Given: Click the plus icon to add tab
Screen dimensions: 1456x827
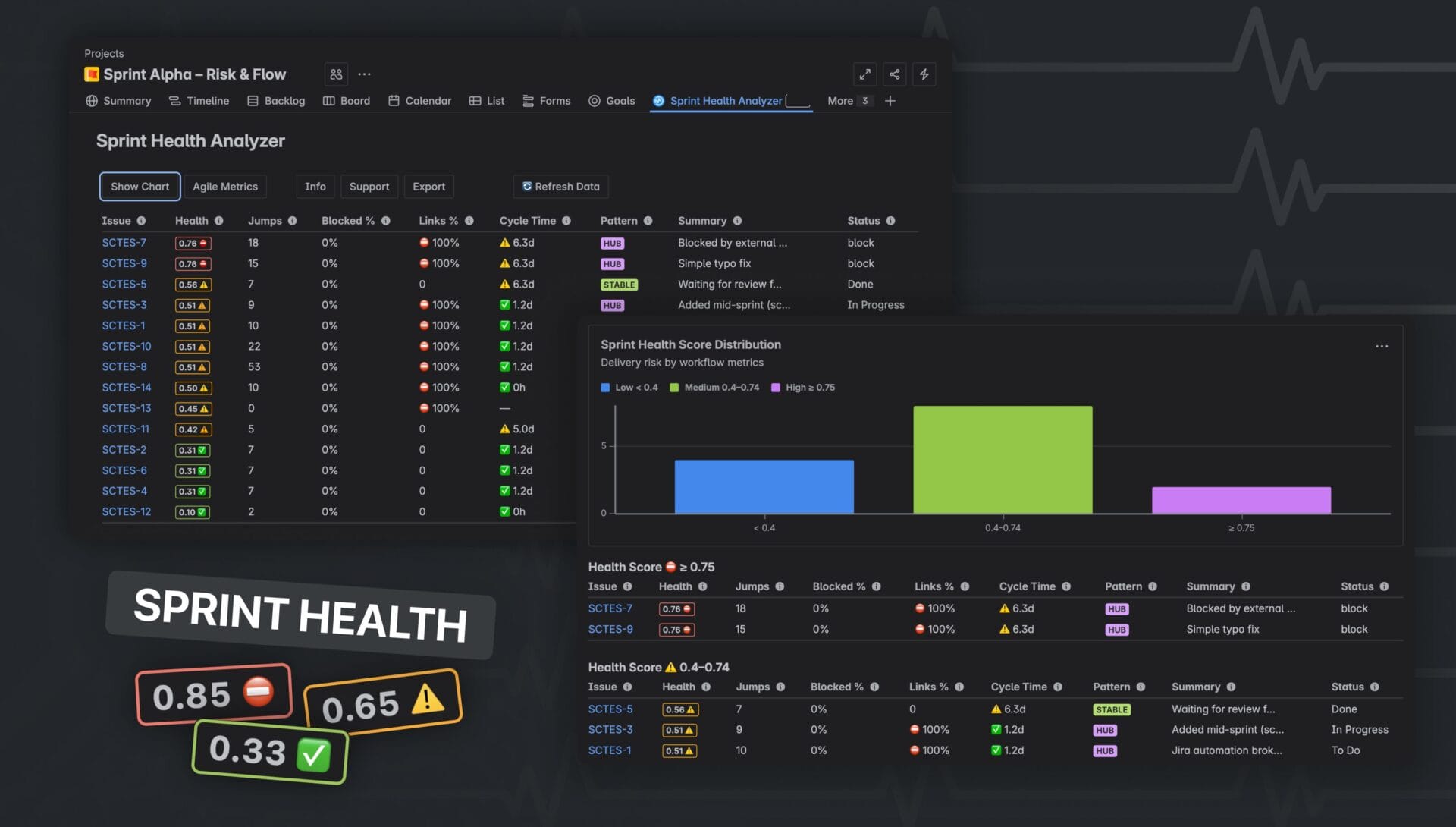Looking at the screenshot, I should (890, 101).
